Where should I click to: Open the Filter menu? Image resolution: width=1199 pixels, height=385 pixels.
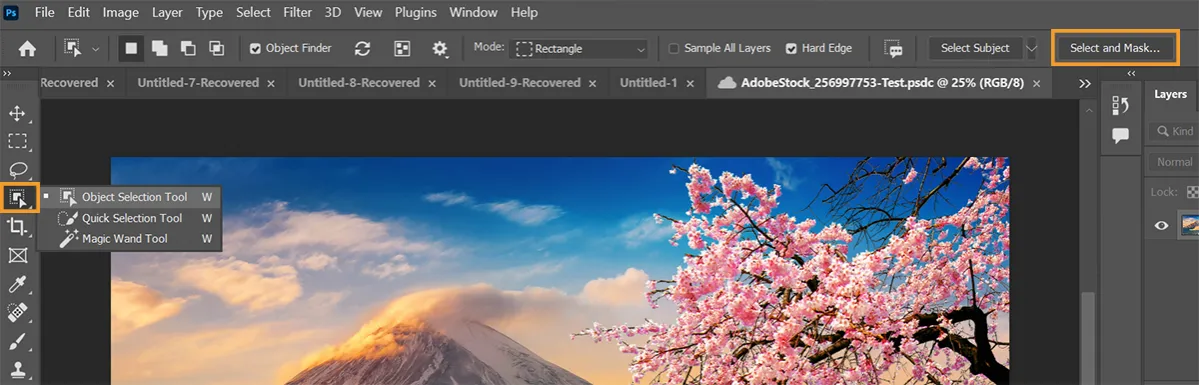297,12
